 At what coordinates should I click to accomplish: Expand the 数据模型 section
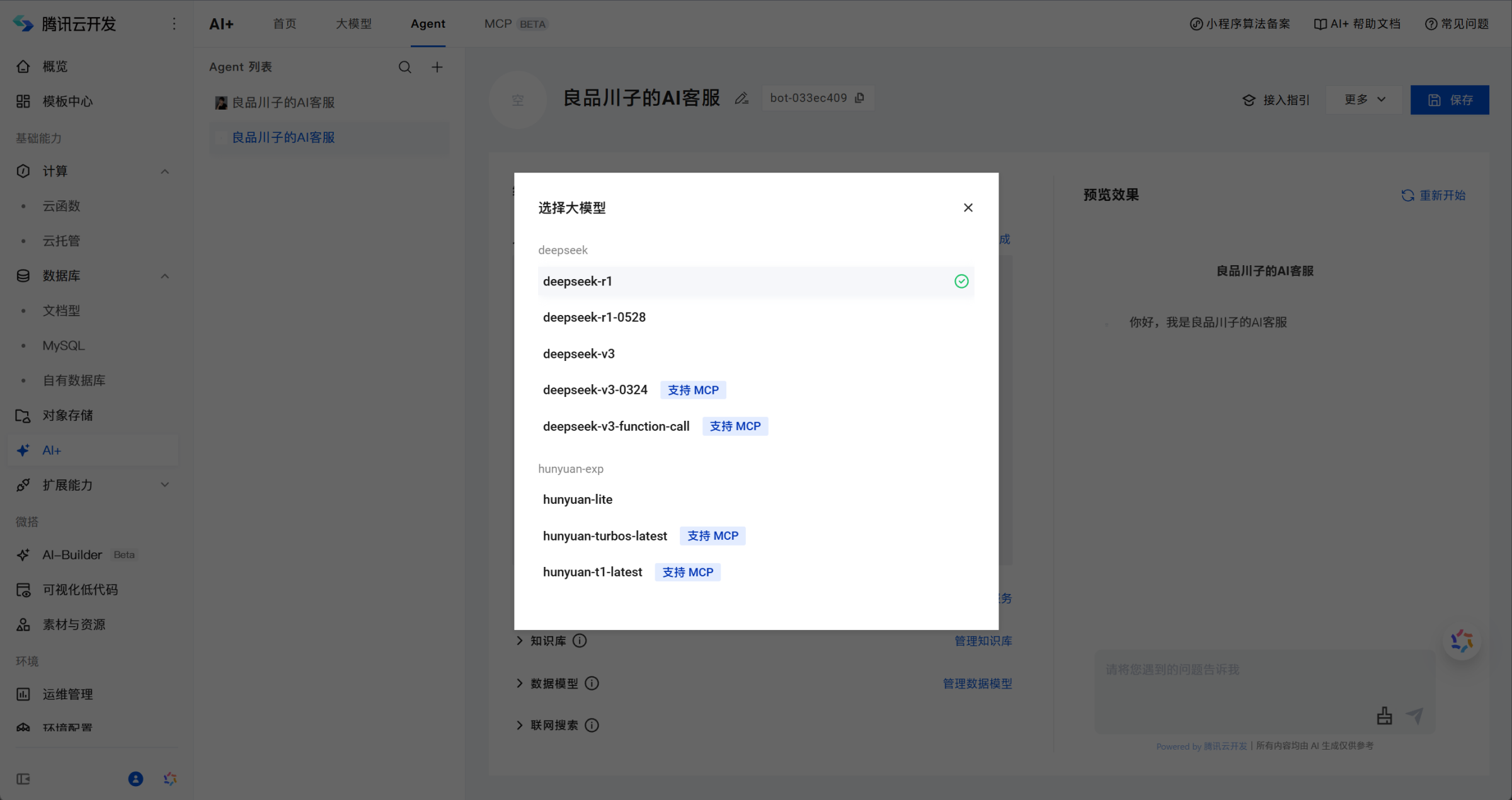[x=519, y=683]
